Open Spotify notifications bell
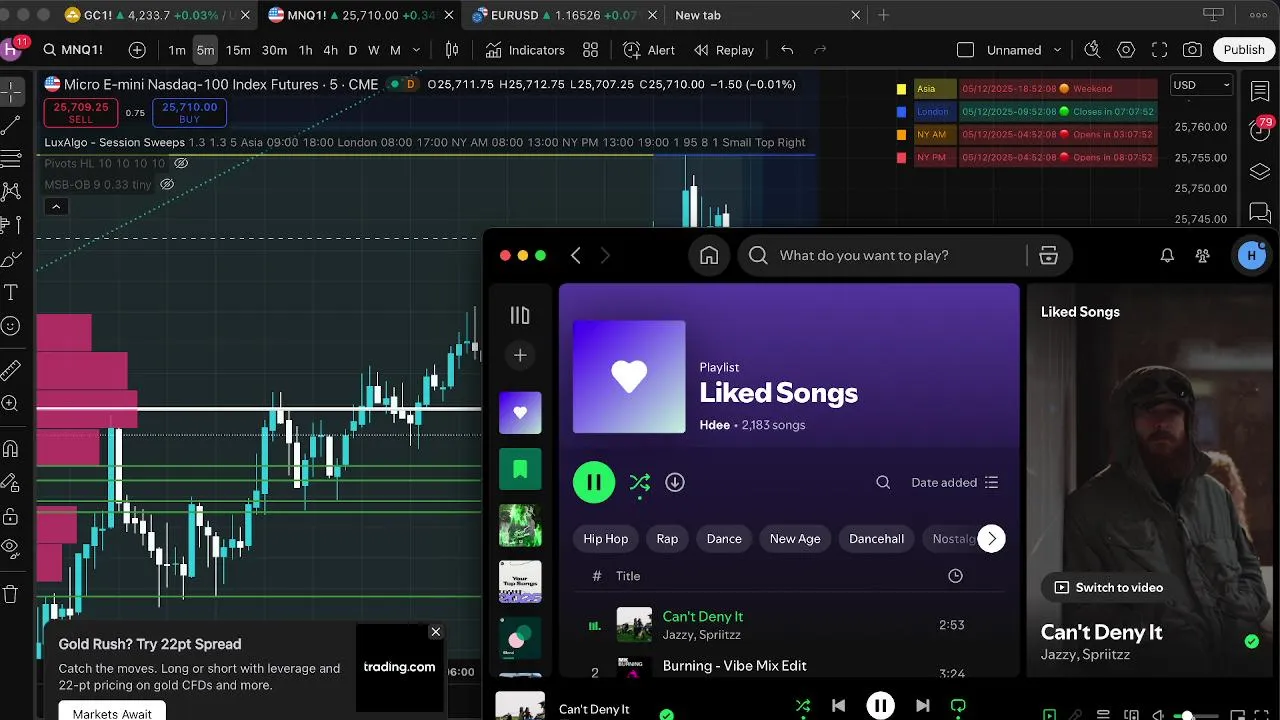Viewport: 1280px width, 720px height. (1167, 256)
